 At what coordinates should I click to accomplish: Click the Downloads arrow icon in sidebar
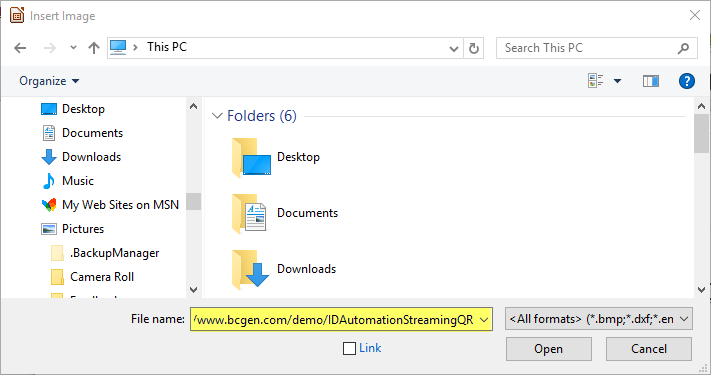[x=49, y=157]
